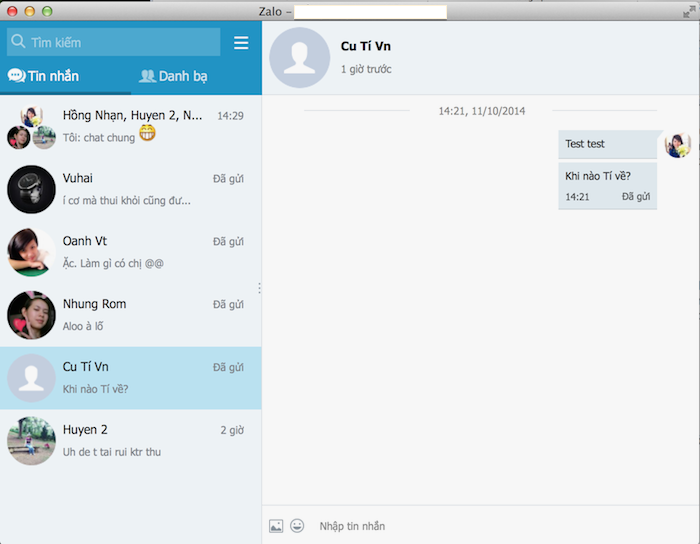The height and width of the screenshot is (544, 700).
Task: Click the magnifier search icon
Action: click(x=18, y=42)
